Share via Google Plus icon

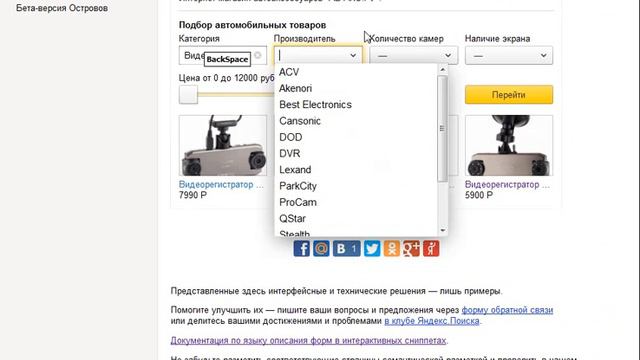411,248
